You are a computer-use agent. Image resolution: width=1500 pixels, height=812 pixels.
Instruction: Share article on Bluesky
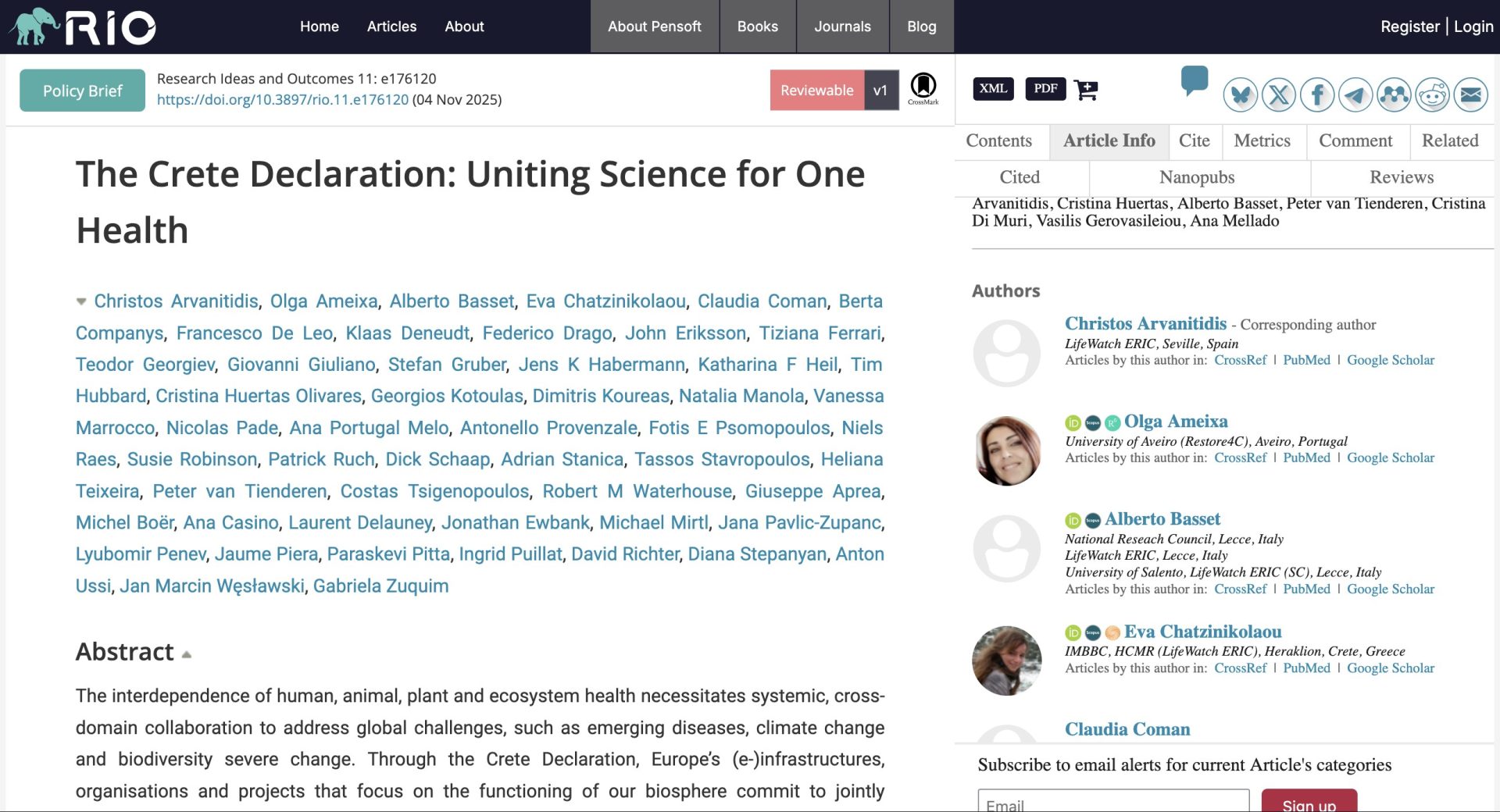point(1240,95)
